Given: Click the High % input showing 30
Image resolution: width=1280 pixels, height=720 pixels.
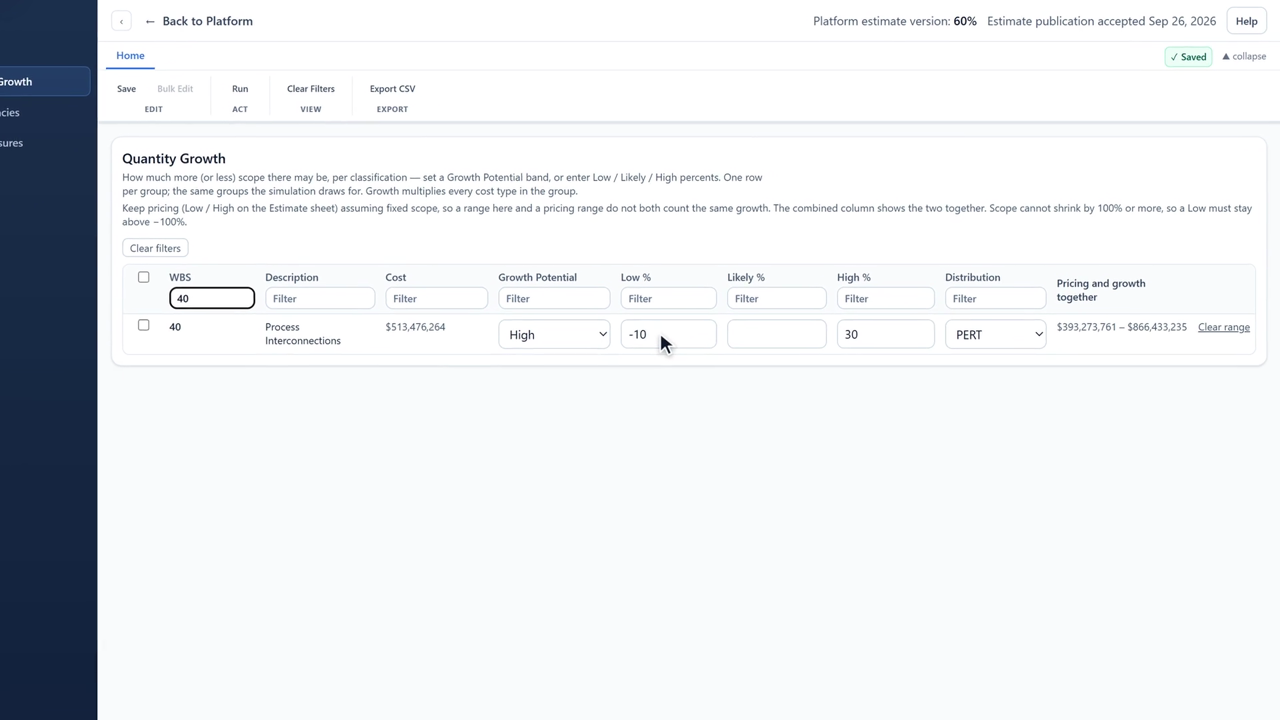Looking at the screenshot, I should click(885, 334).
